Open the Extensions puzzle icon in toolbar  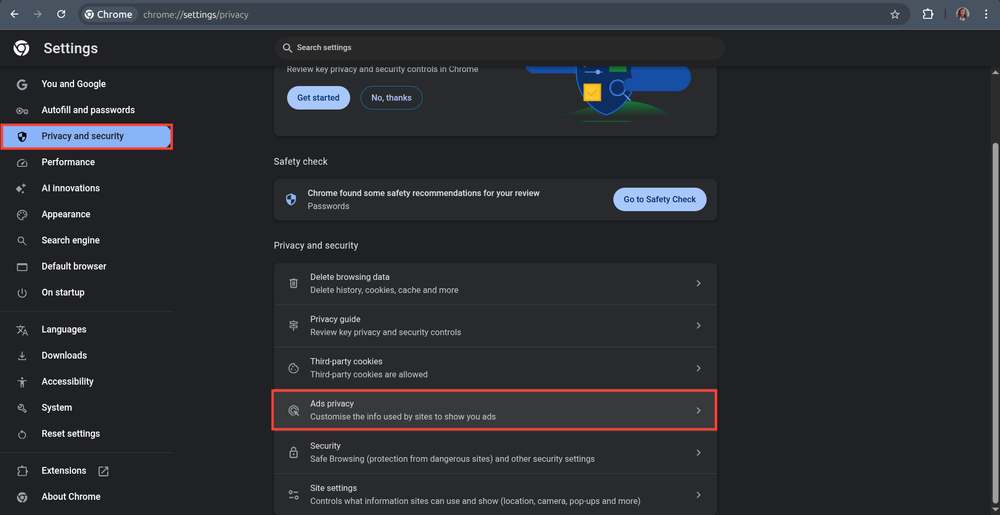tap(928, 15)
